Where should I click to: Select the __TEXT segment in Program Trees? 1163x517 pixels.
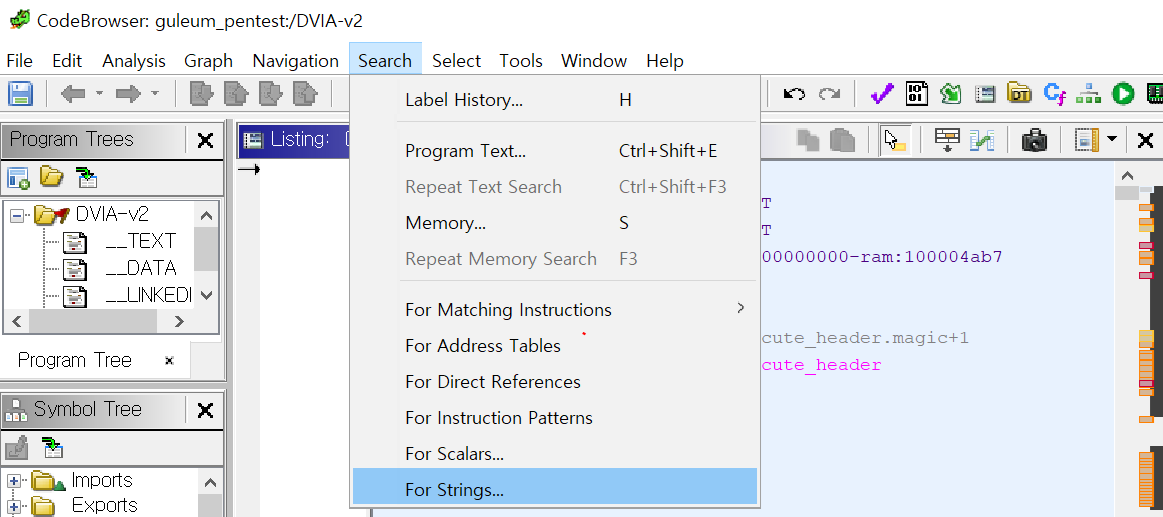(141, 242)
